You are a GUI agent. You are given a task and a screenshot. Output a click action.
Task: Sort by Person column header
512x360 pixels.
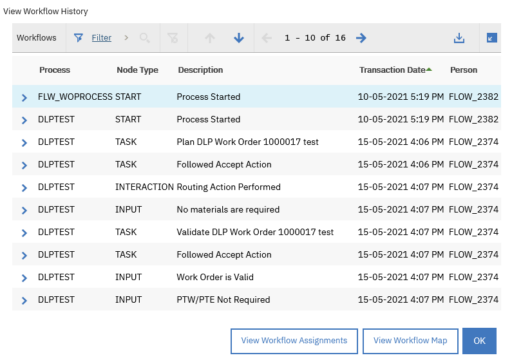pyautogui.click(x=464, y=70)
